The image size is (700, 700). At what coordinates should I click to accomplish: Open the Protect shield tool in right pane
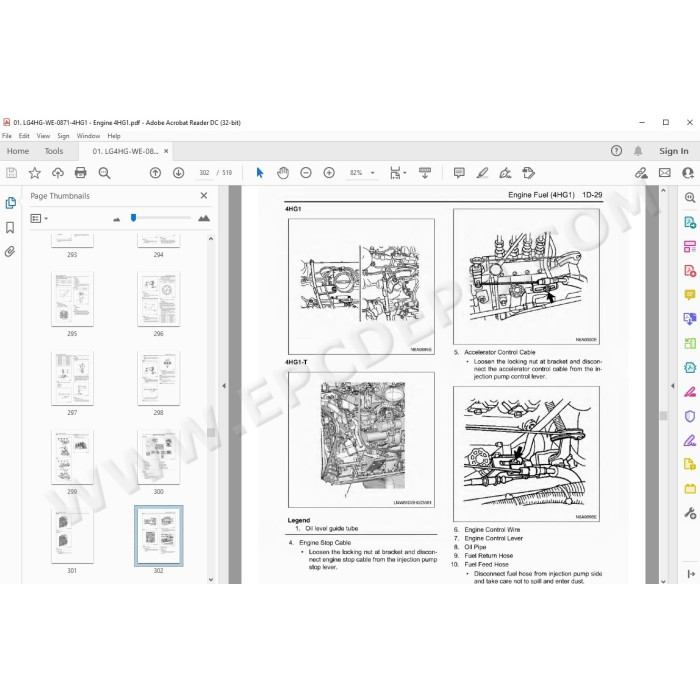pyautogui.click(x=690, y=416)
